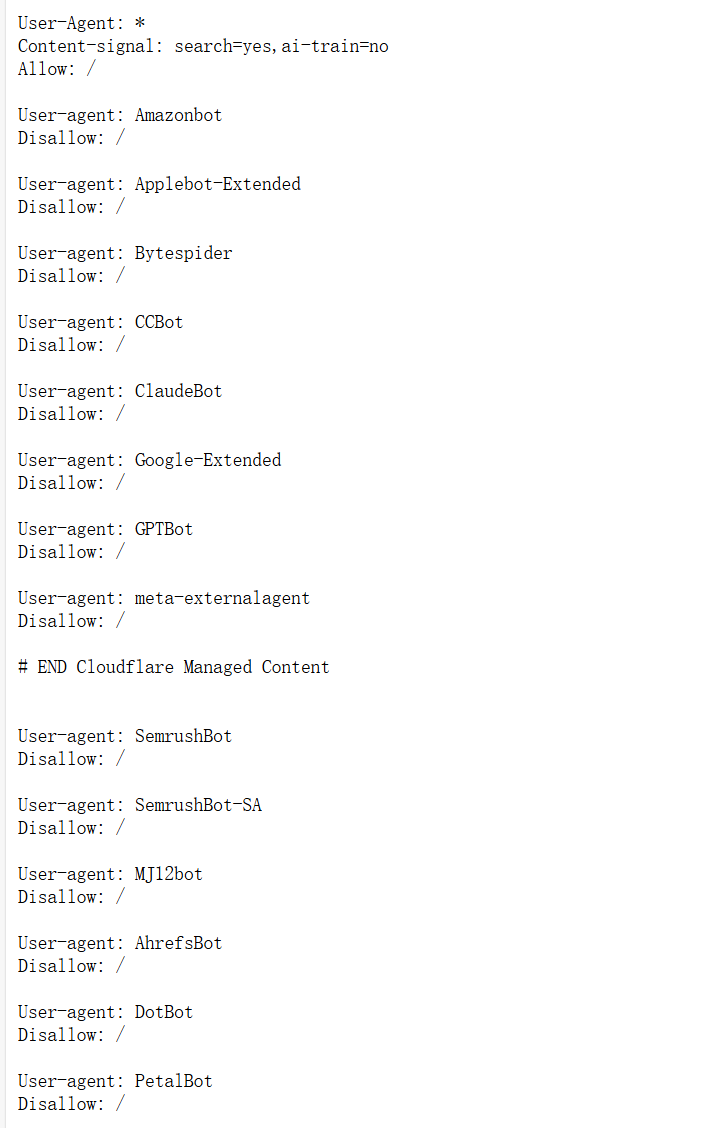Click on the GPTBot entry
The width and height of the screenshot is (723, 1128).
(164, 529)
